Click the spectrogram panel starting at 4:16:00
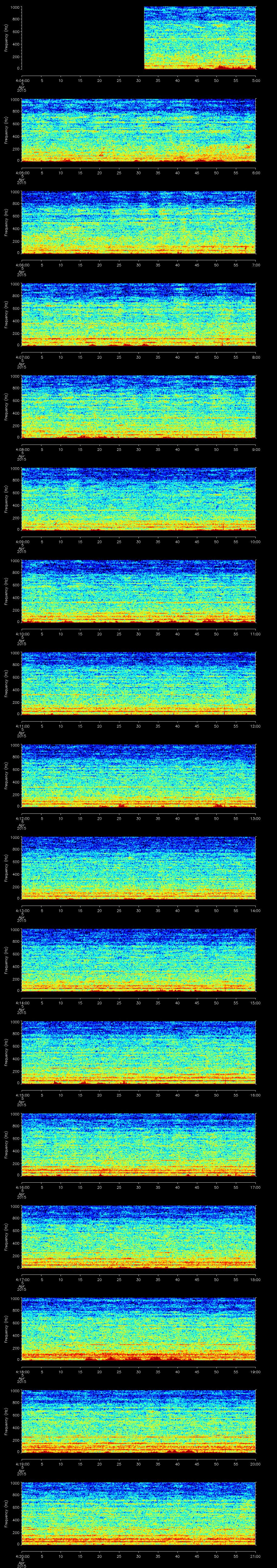This screenshot has height=1568, width=277. pos(139,1145)
